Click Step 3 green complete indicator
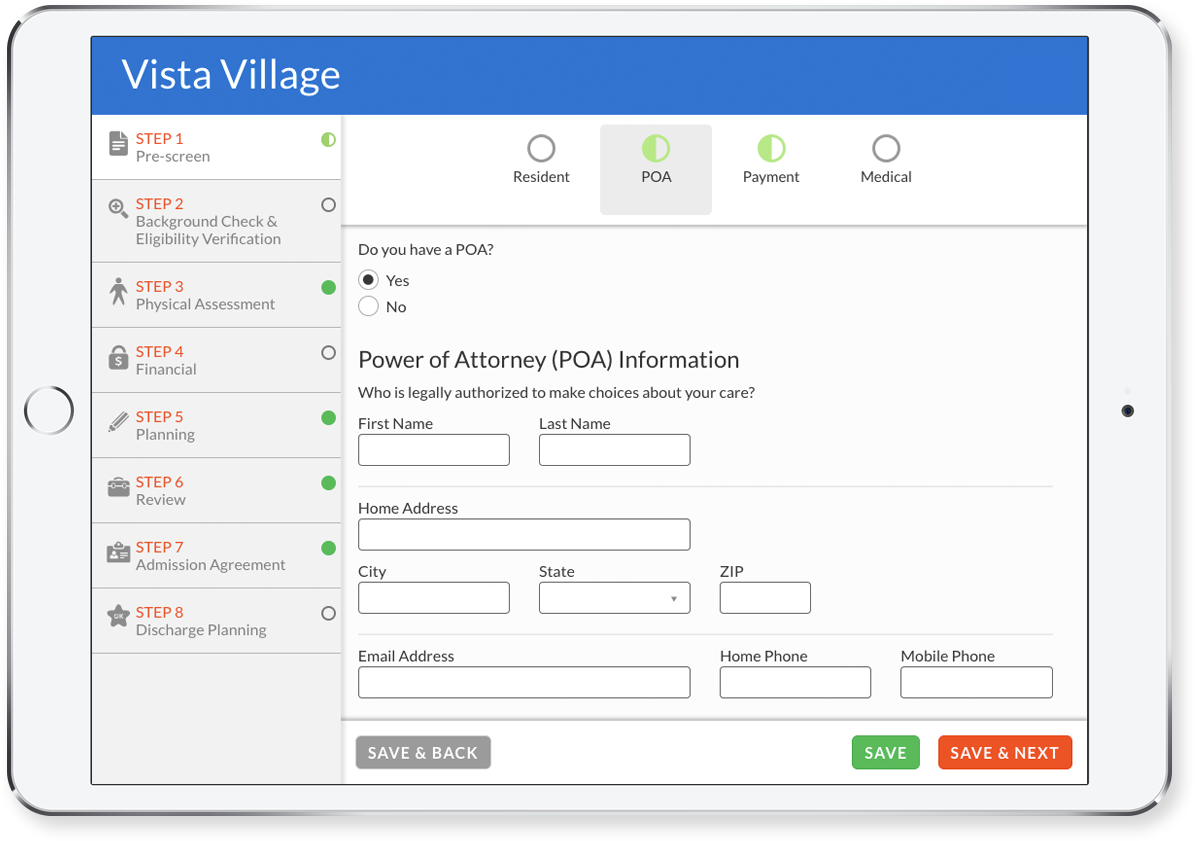Screen dimensions: 1195x841 tap(328, 287)
